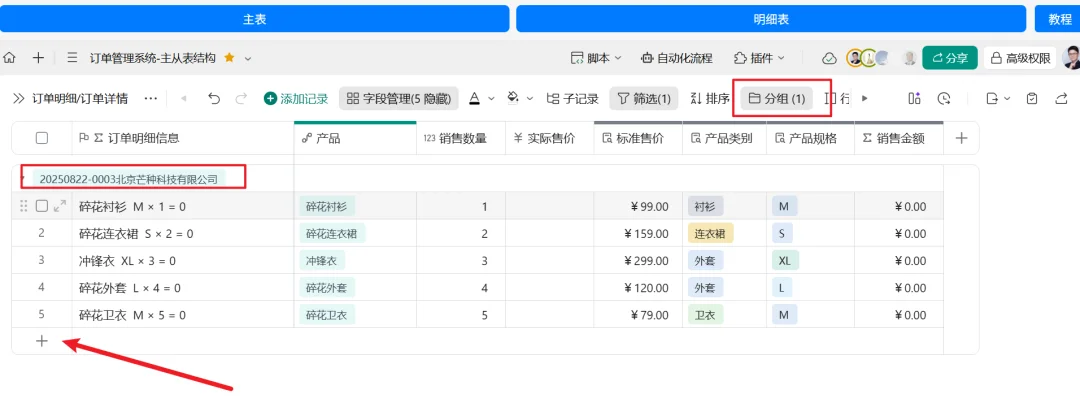Click row number 3

point(41,260)
